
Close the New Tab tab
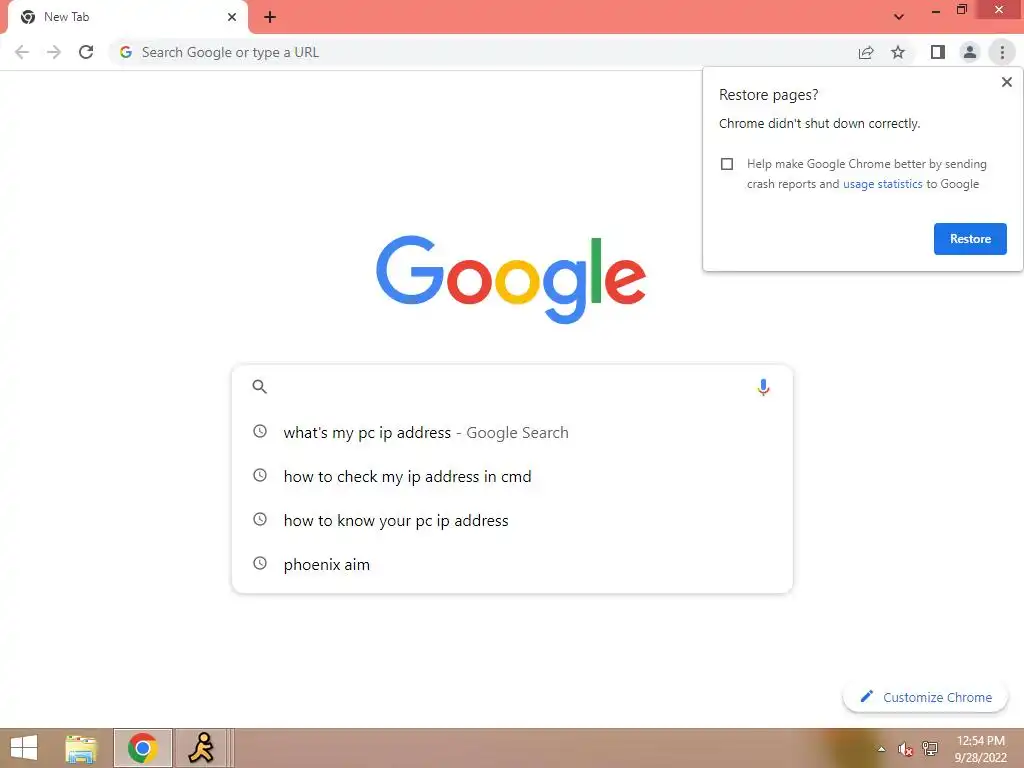tap(232, 17)
